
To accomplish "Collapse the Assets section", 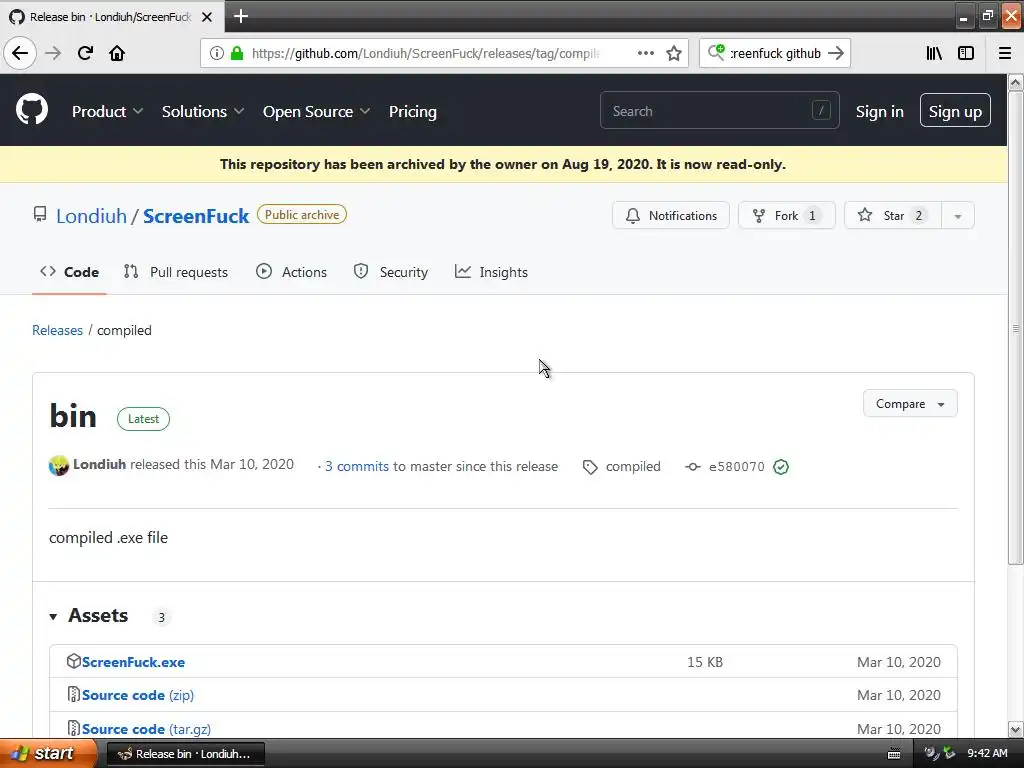I will (x=89, y=616).
